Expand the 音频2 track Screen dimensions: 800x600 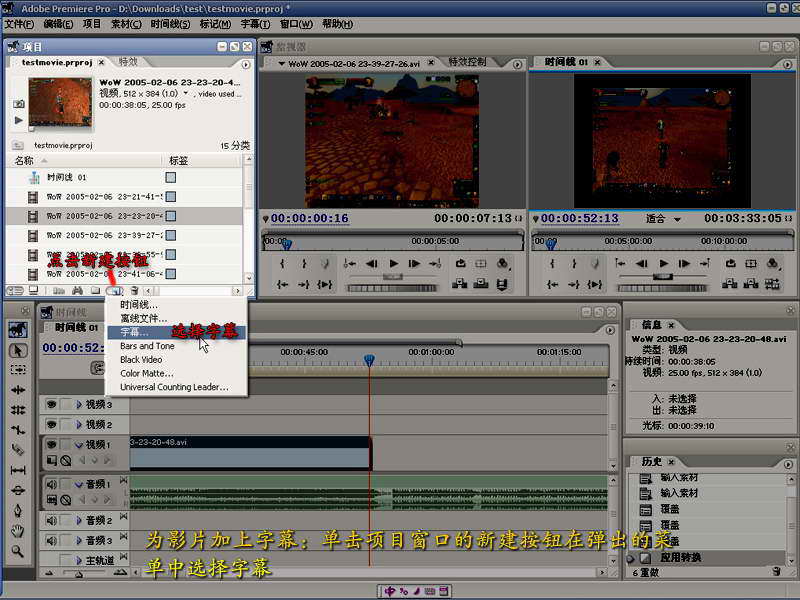click(79, 520)
